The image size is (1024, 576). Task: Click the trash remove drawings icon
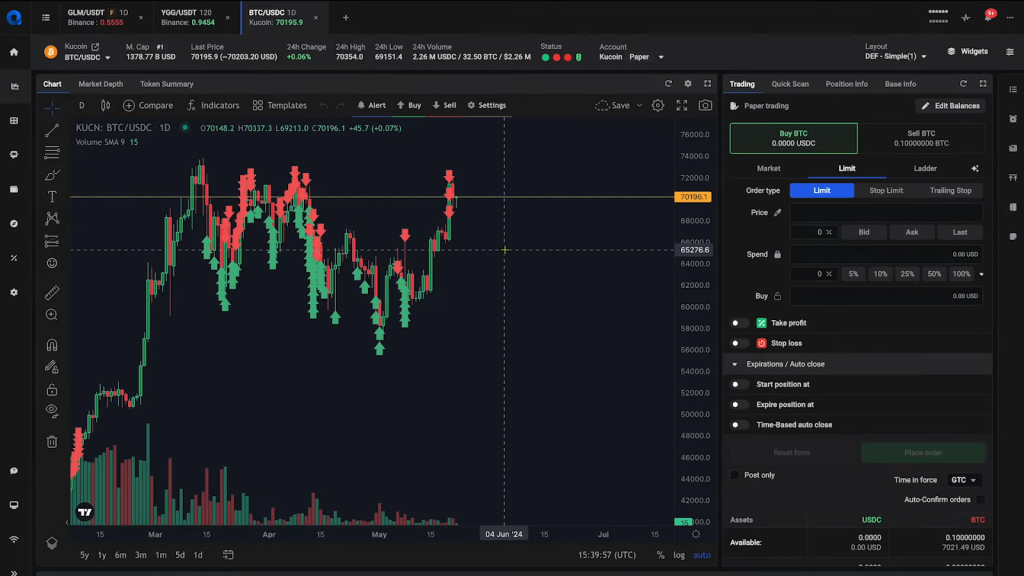[52, 441]
